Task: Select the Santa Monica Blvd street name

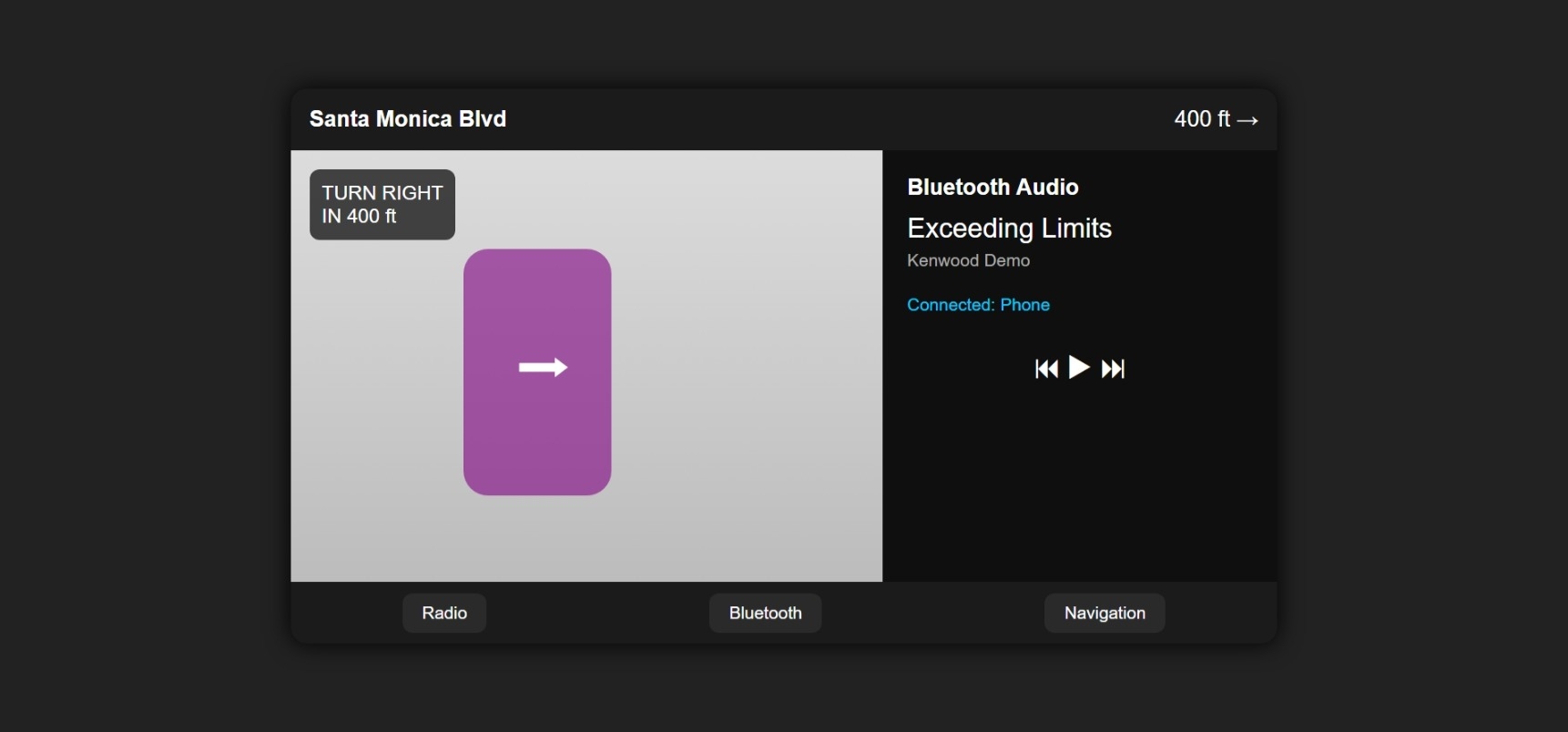Action: [x=408, y=119]
